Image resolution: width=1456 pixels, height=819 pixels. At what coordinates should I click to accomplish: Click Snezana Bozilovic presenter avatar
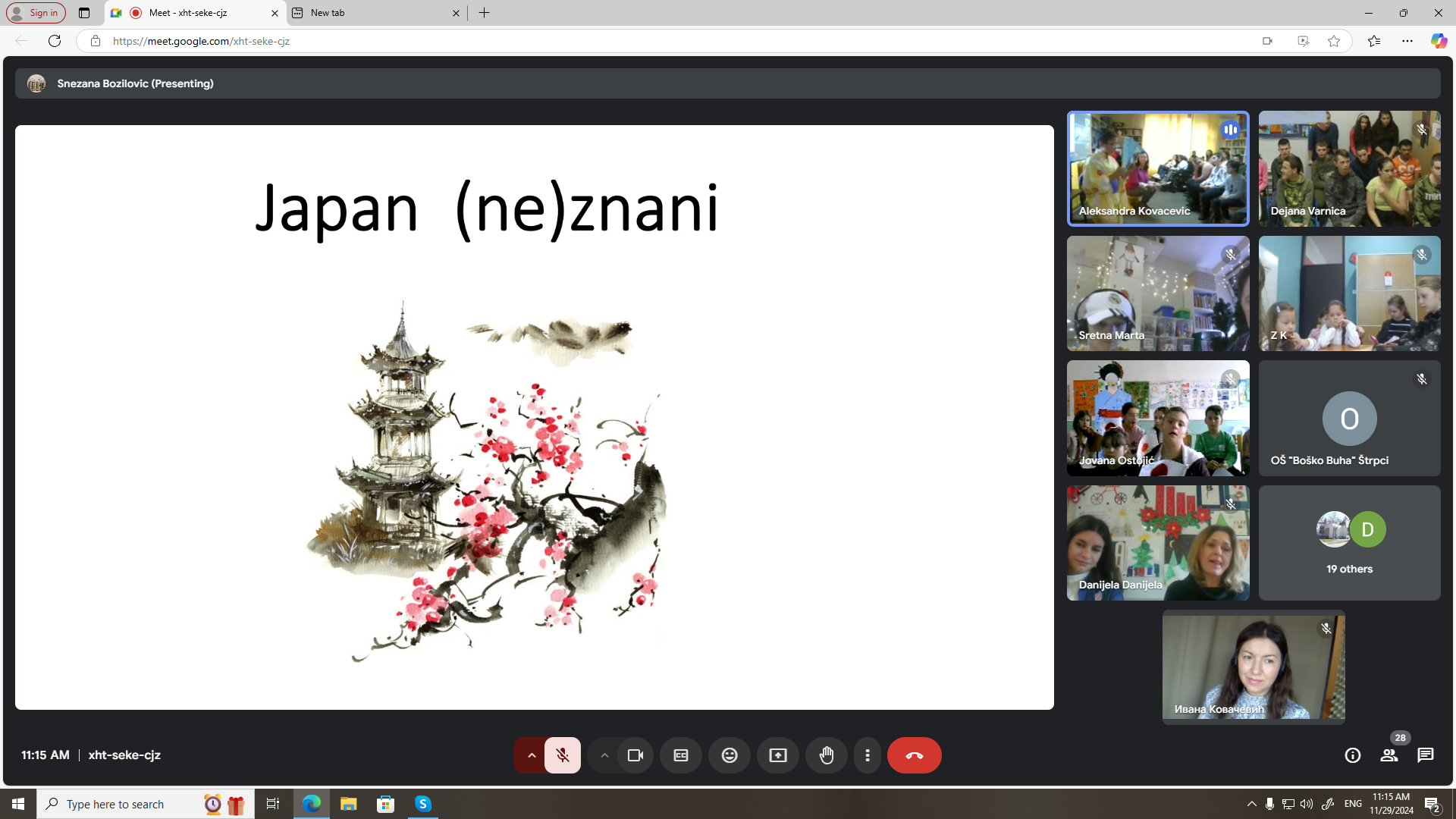[36, 83]
